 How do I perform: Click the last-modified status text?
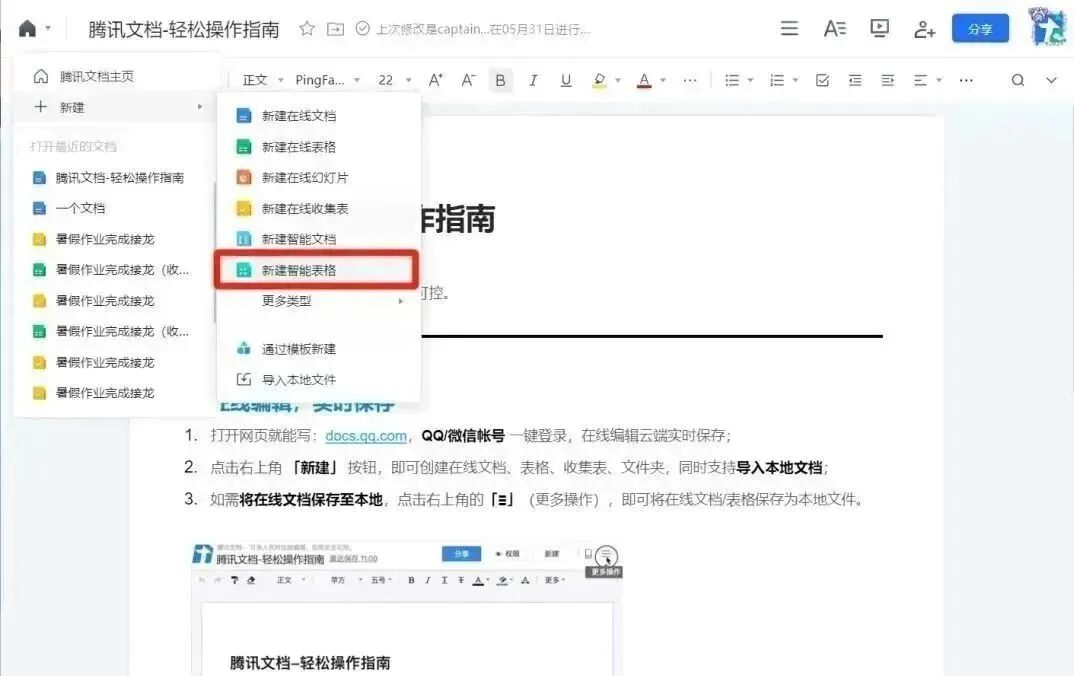pos(483,29)
